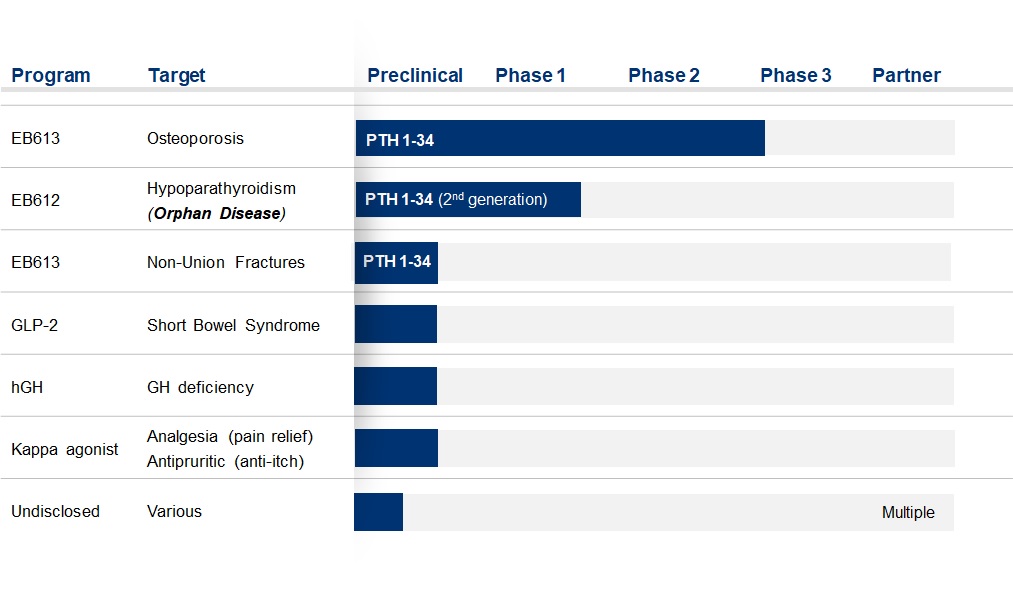The width and height of the screenshot is (1013, 602).
Task: Click the Orphan Disease text
Action: point(216,214)
